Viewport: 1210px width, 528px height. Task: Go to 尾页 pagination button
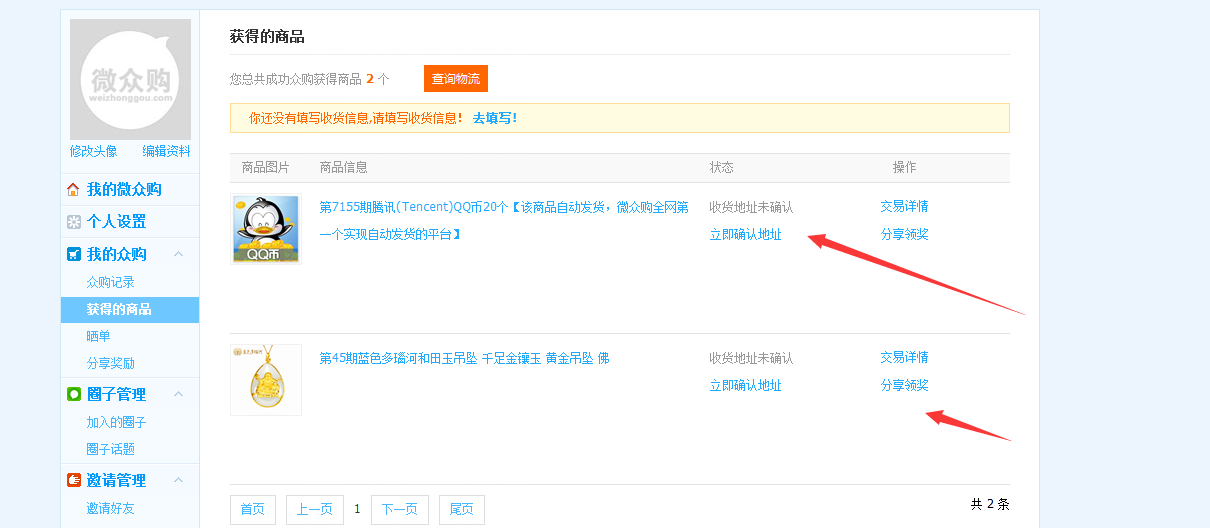(x=462, y=509)
